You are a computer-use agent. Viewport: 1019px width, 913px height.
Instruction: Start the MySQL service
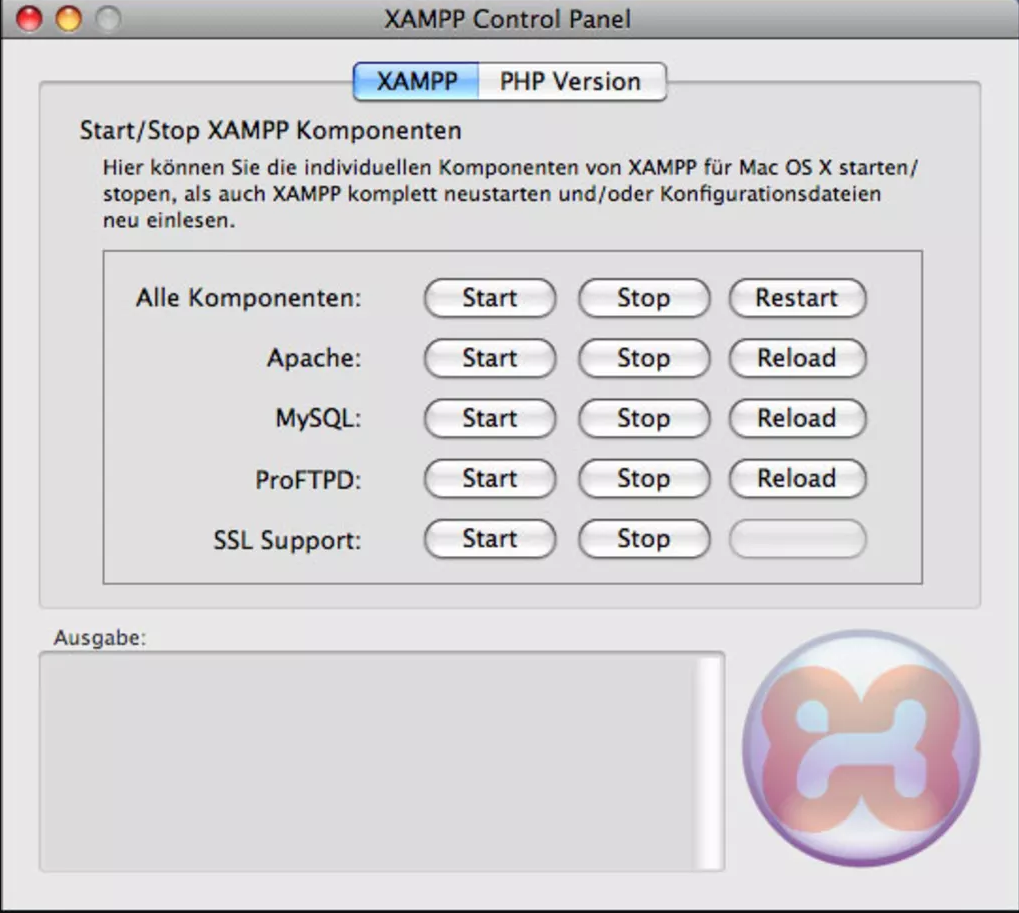click(490, 418)
